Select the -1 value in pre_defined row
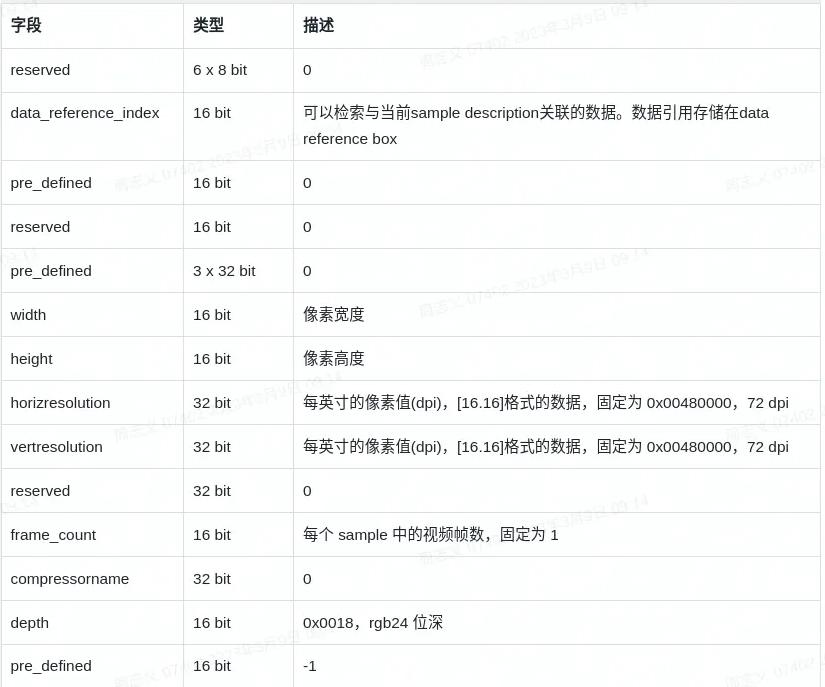The image size is (825, 687). 308,665
